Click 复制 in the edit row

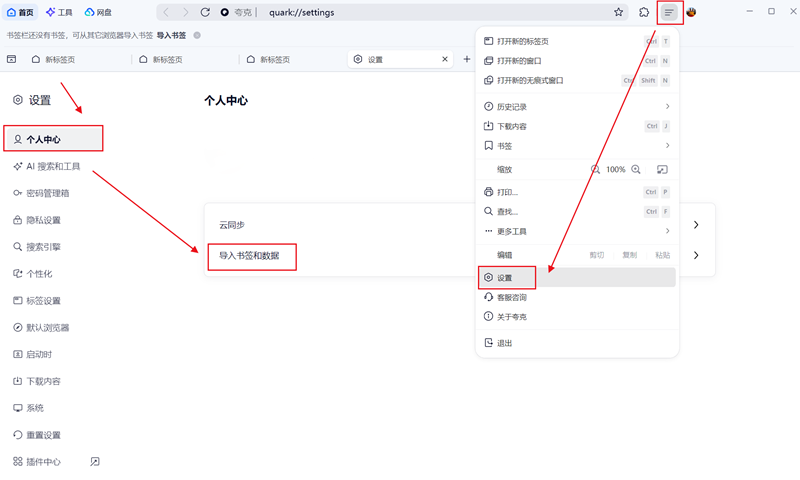coord(630,255)
